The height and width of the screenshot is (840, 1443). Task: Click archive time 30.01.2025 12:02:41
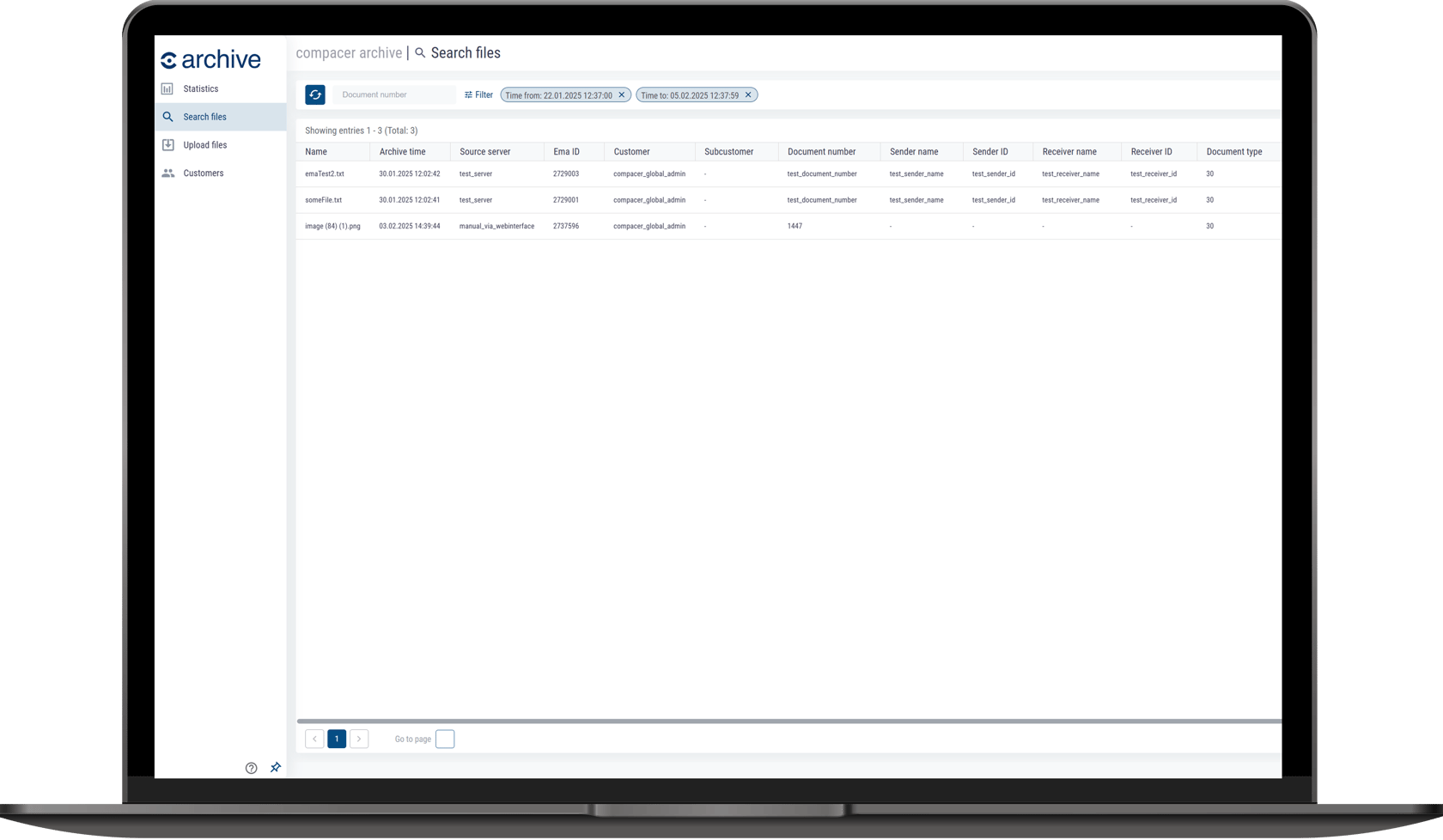(410, 200)
